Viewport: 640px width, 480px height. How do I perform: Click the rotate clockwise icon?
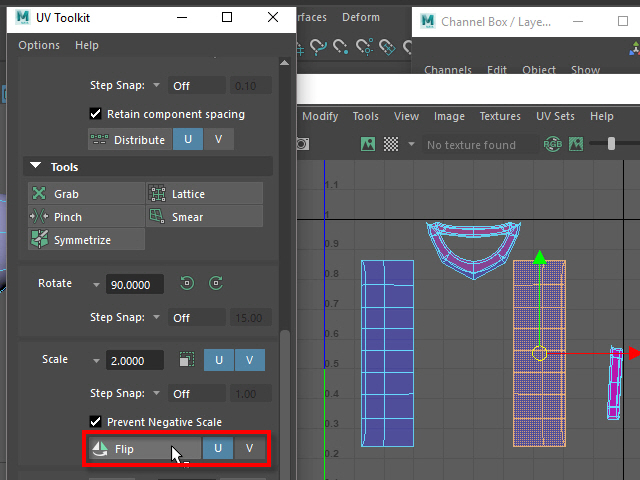pyautogui.click(x=215, y=284)
